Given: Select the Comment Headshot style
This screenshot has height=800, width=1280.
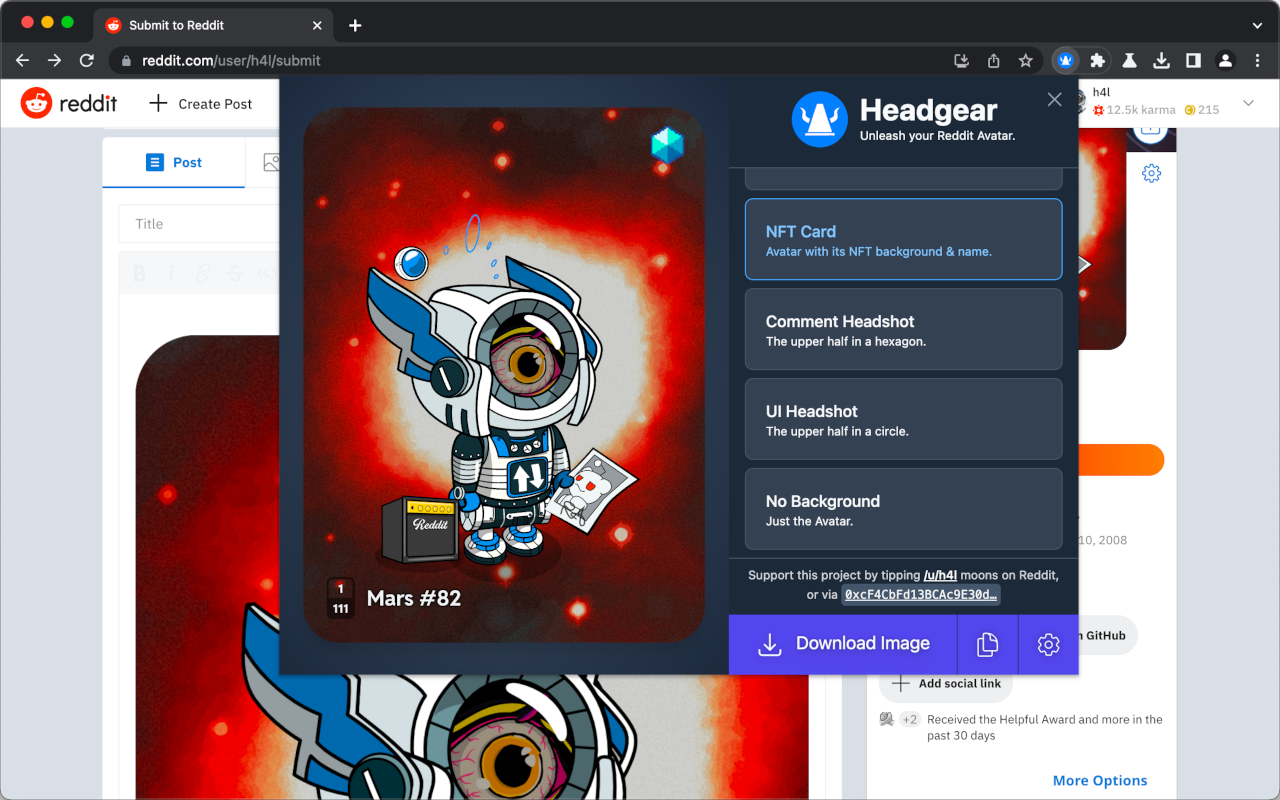Looking at the screenshot, I should click(903, 329).
